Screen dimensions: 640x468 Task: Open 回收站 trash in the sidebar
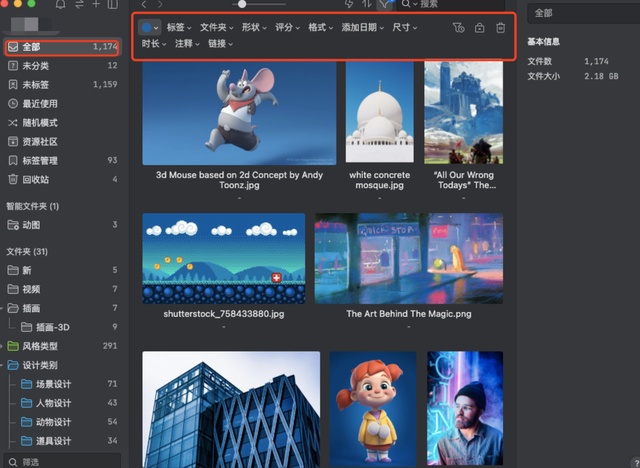tap(62, 179)
